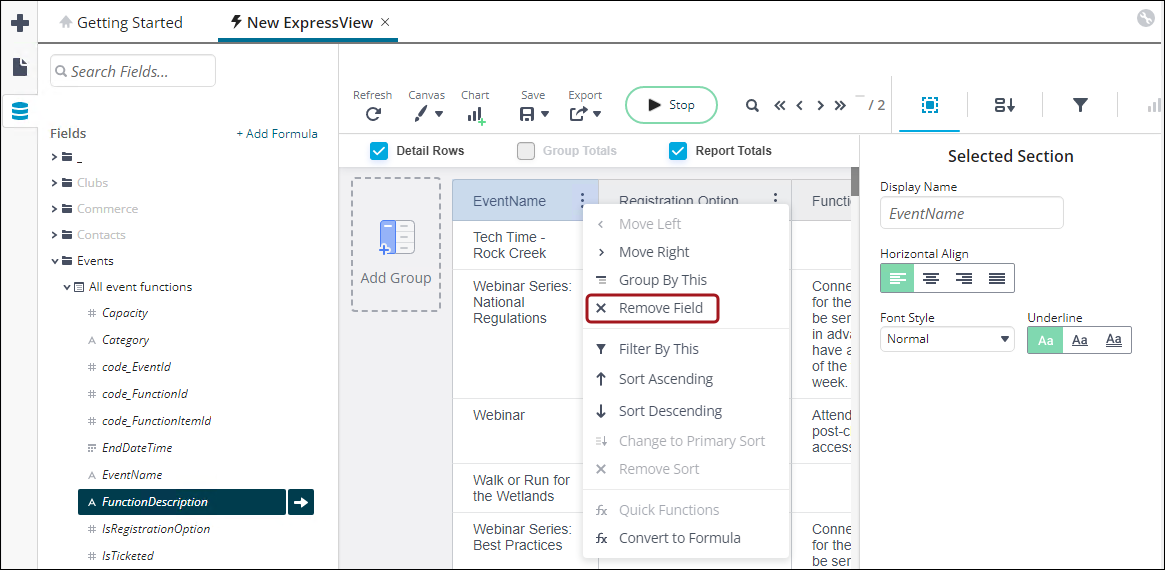This screenshot has width=1165, height=570.
Task: Select double underline Aa option
Action: click(1114, 340)
